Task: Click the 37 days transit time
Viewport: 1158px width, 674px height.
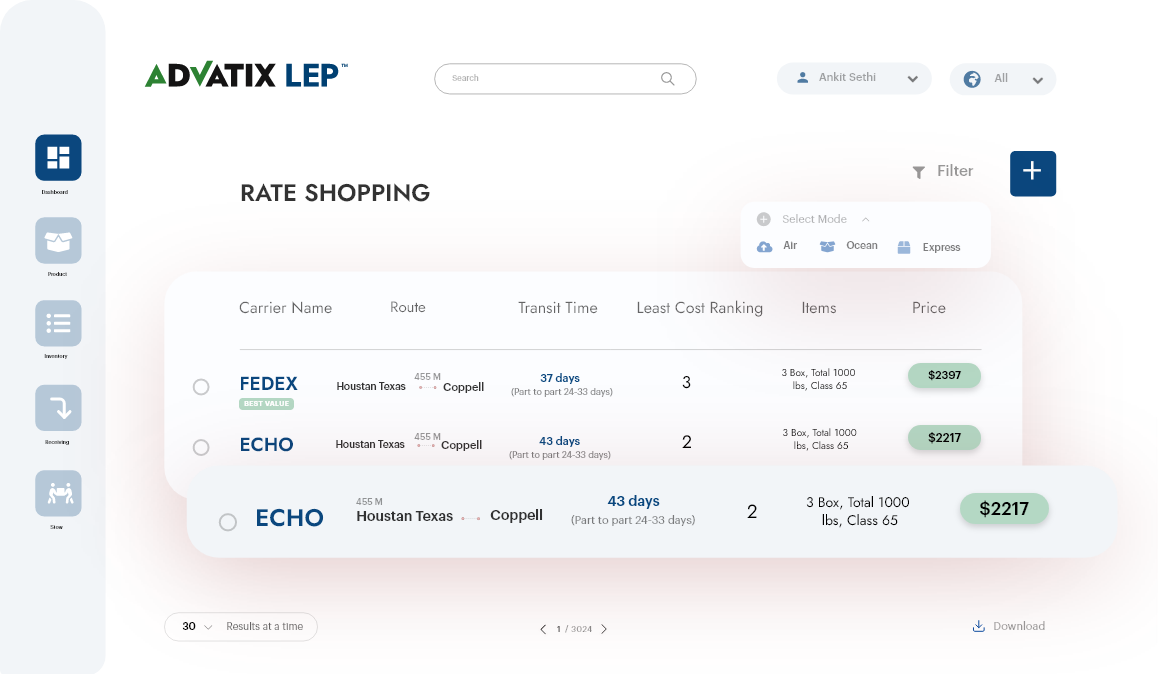Action: pyautogui.click(x=560, y=378)
